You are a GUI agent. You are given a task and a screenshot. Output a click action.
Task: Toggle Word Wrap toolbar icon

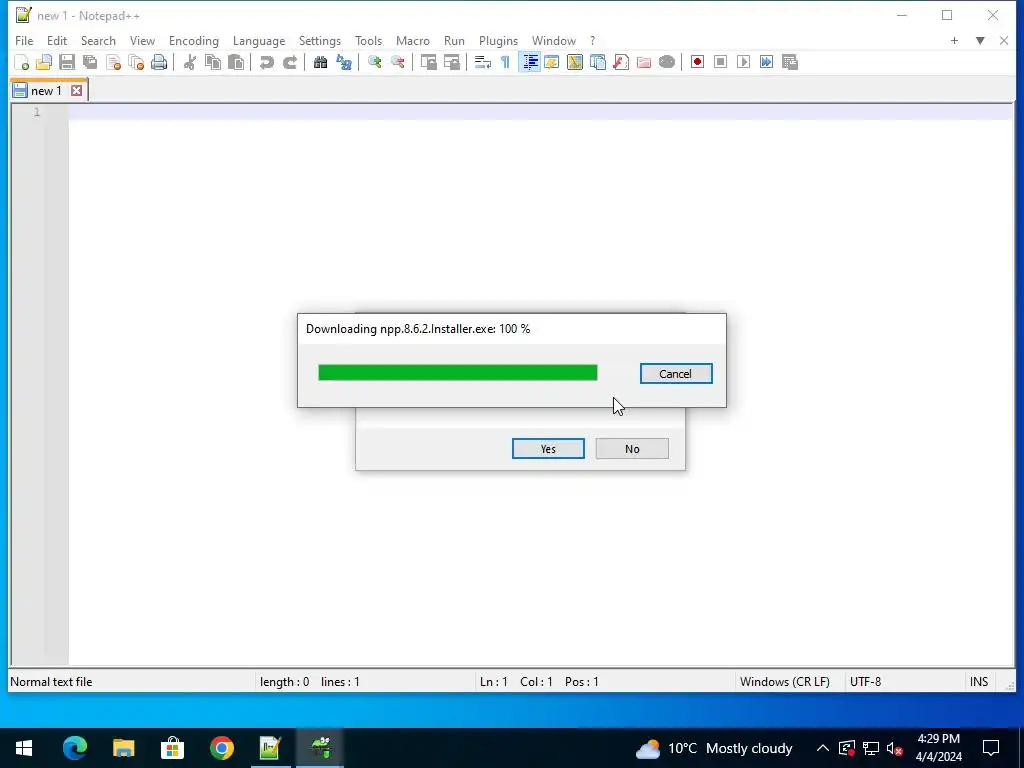tap(482, 62)
